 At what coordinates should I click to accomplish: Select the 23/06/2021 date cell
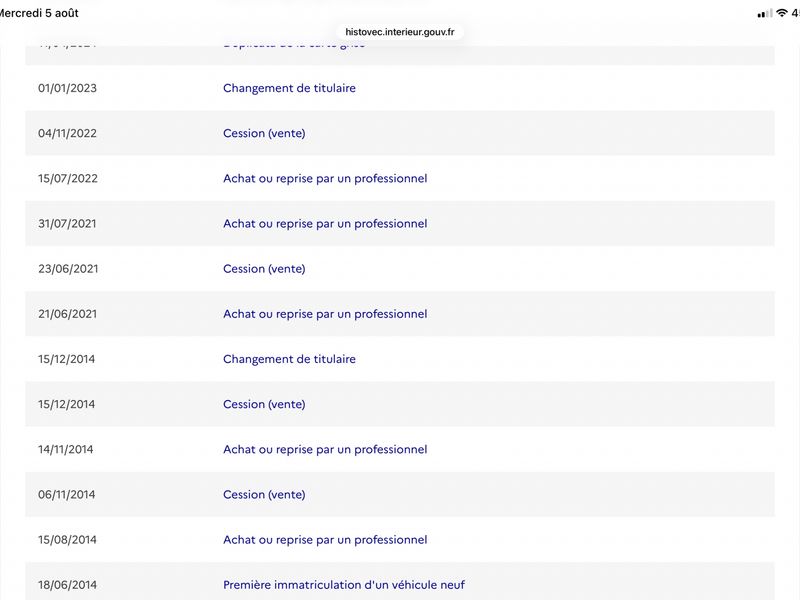pyautogui.click(x=68, y=269)
